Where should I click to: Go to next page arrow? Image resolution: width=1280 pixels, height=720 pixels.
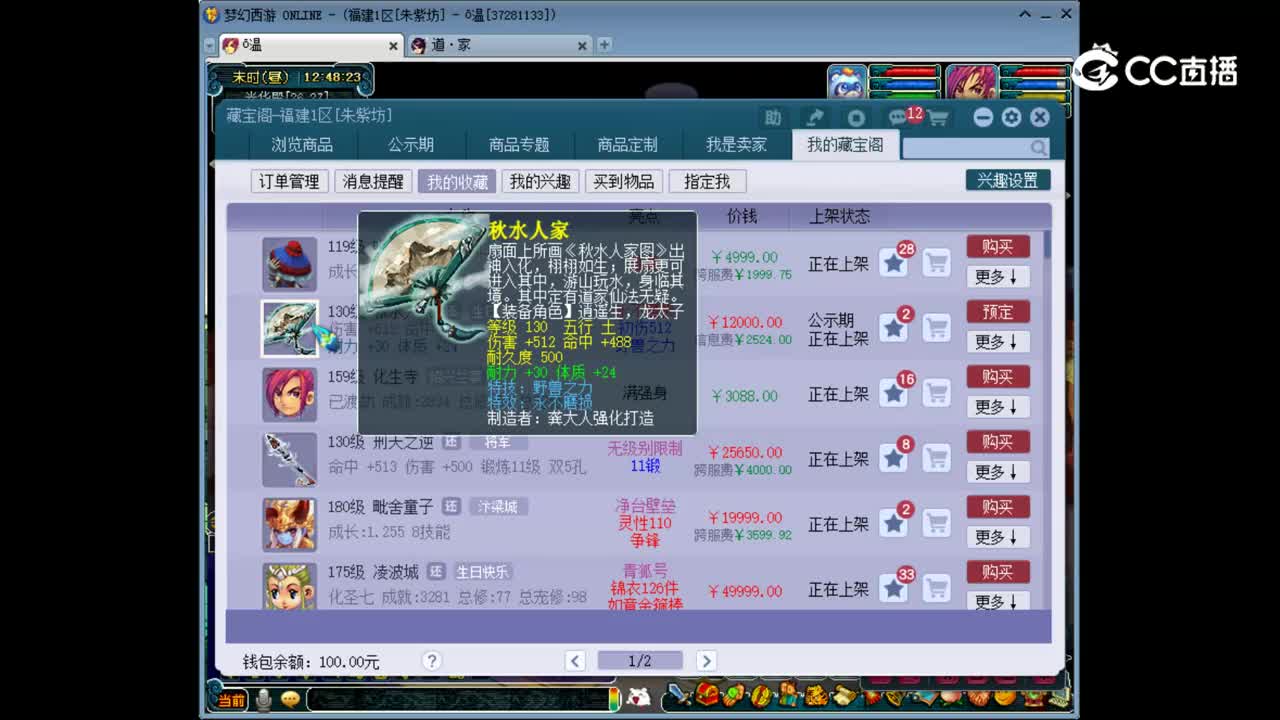706,661
